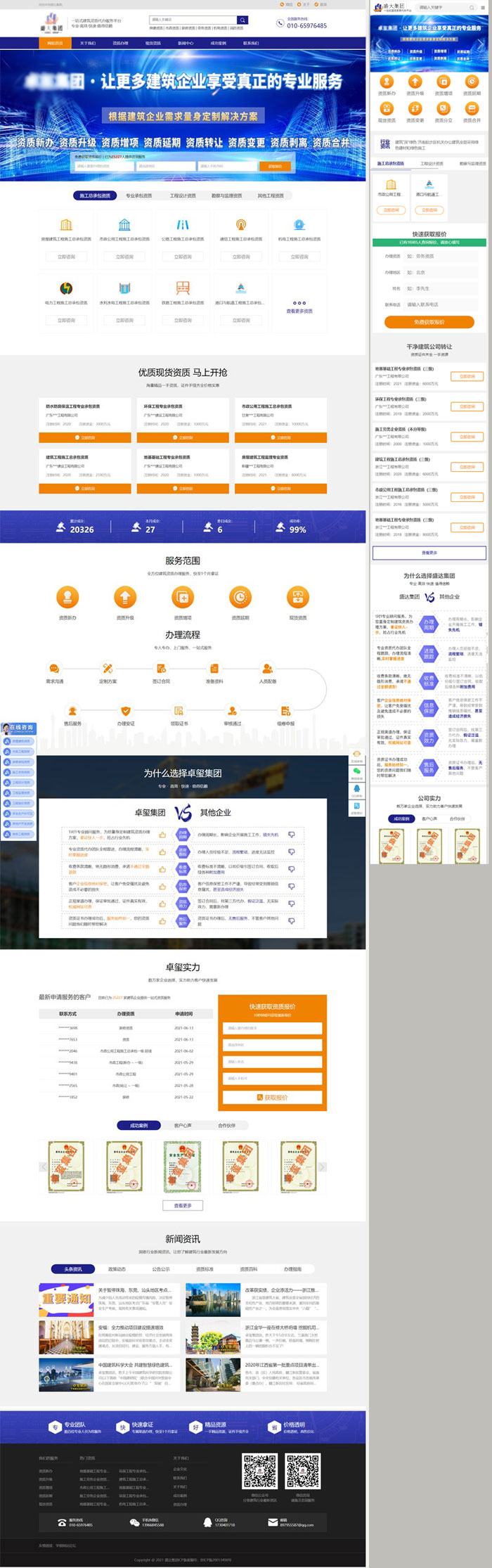The width and height of the screenshot is (492, 1568).
Task: Switch to 客户心声 tab in 卓玺实力 section
Action: [183, 1126]
